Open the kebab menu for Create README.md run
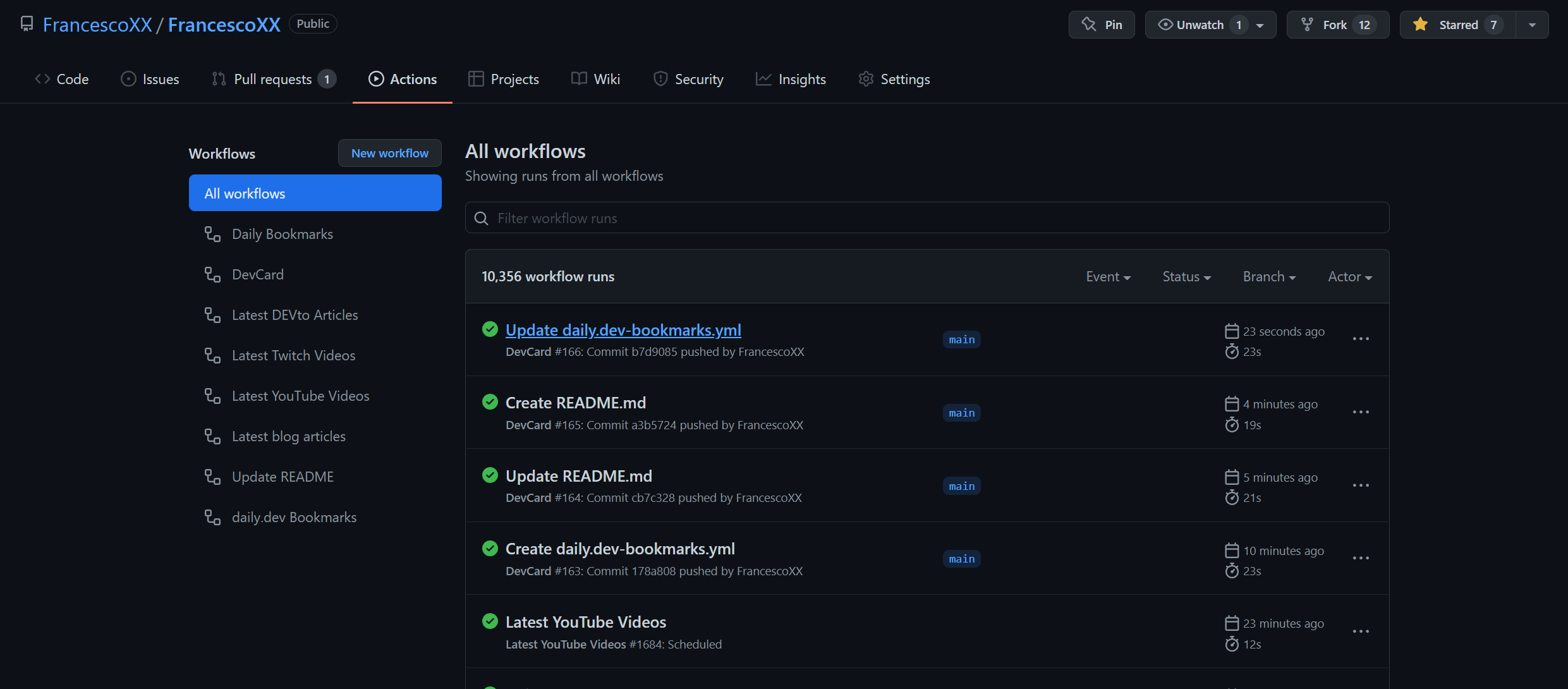The image size is (1568, 689). (1361, 412)
